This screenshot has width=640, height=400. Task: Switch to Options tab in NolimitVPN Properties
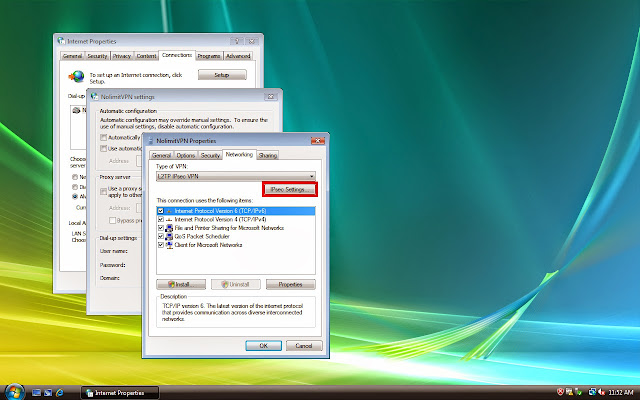(x=186, y=156)
